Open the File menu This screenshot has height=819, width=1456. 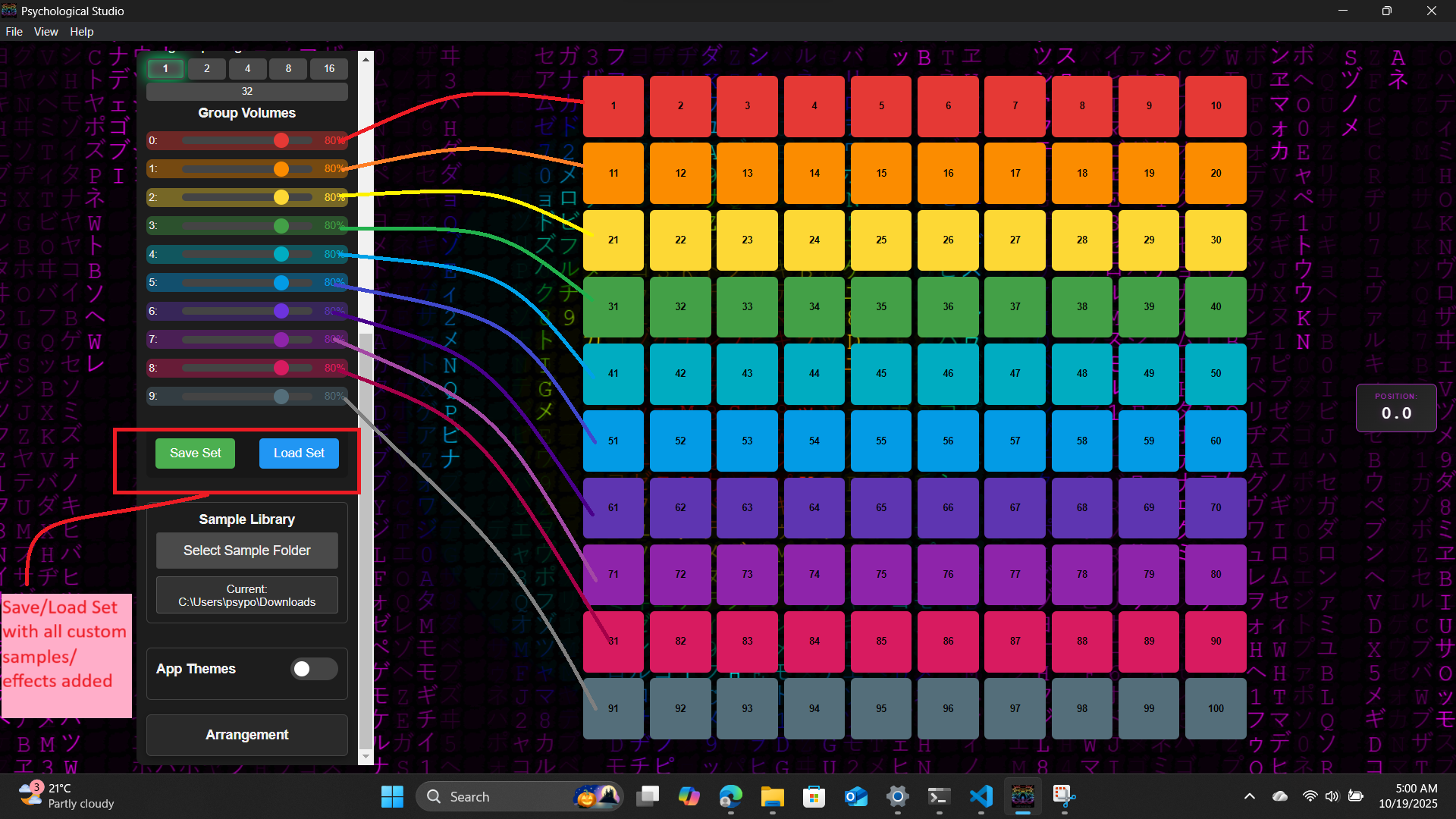click(x=14, y=32)
